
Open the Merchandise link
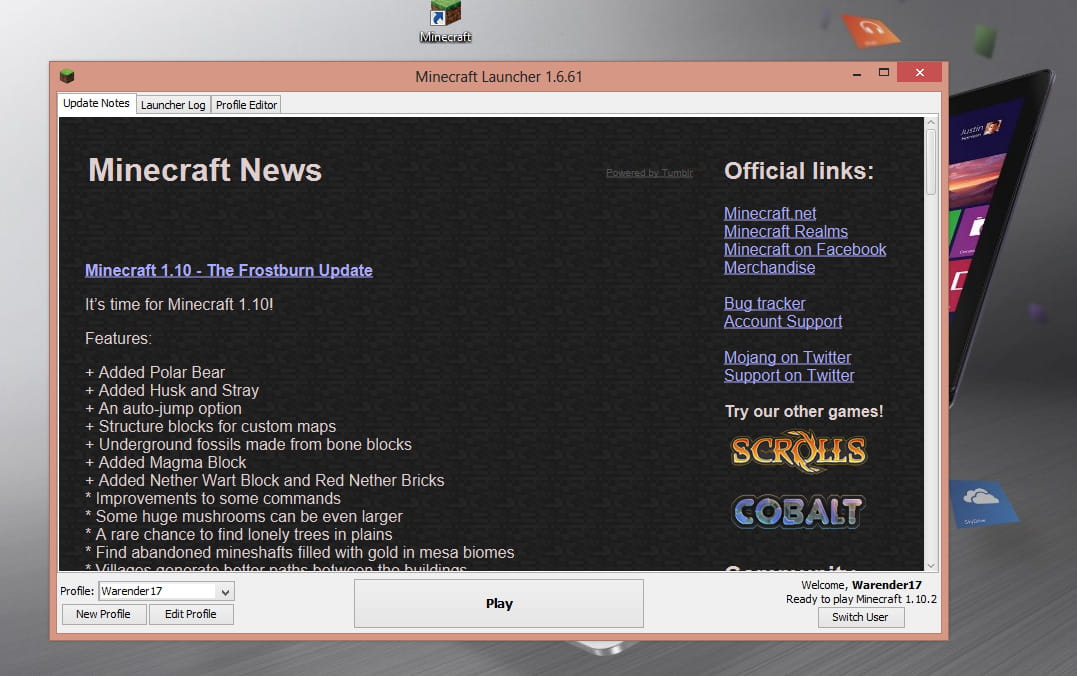point(769,267)
